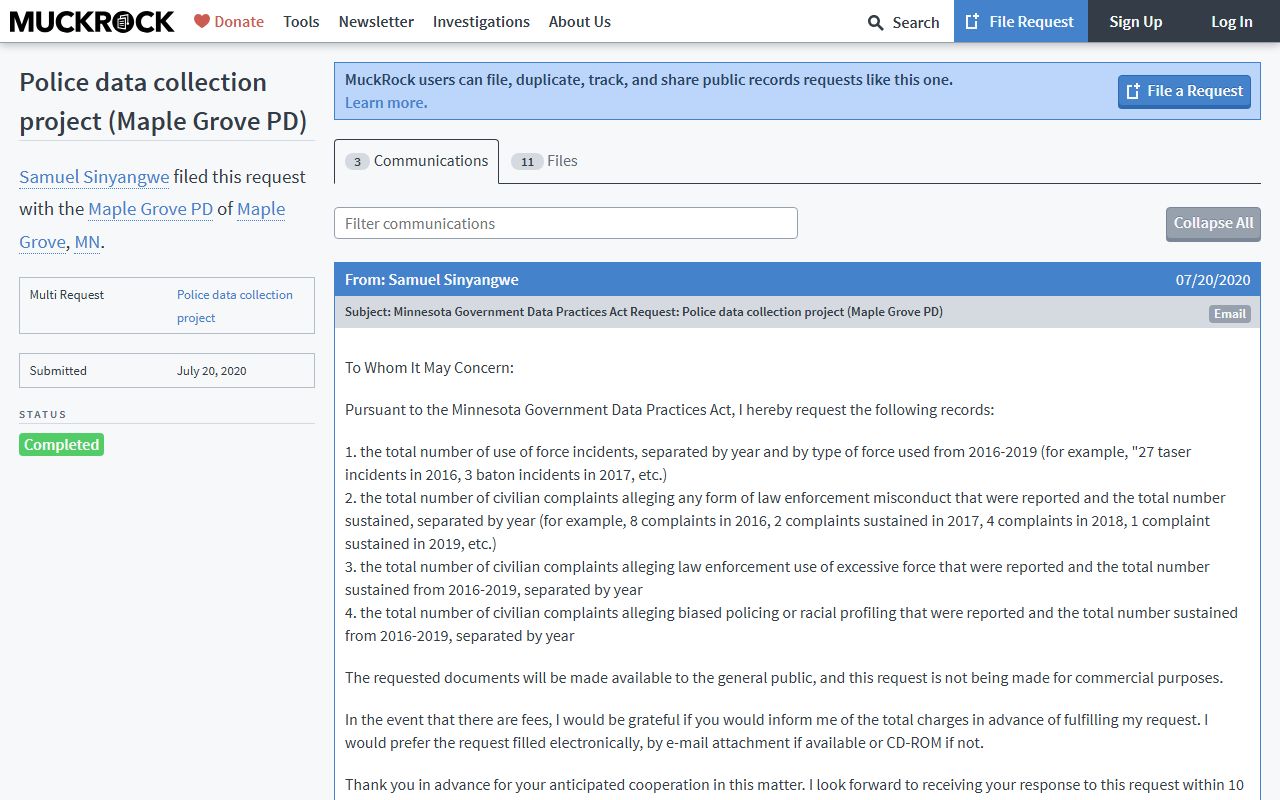Click the Learn more link

[386, 103]
